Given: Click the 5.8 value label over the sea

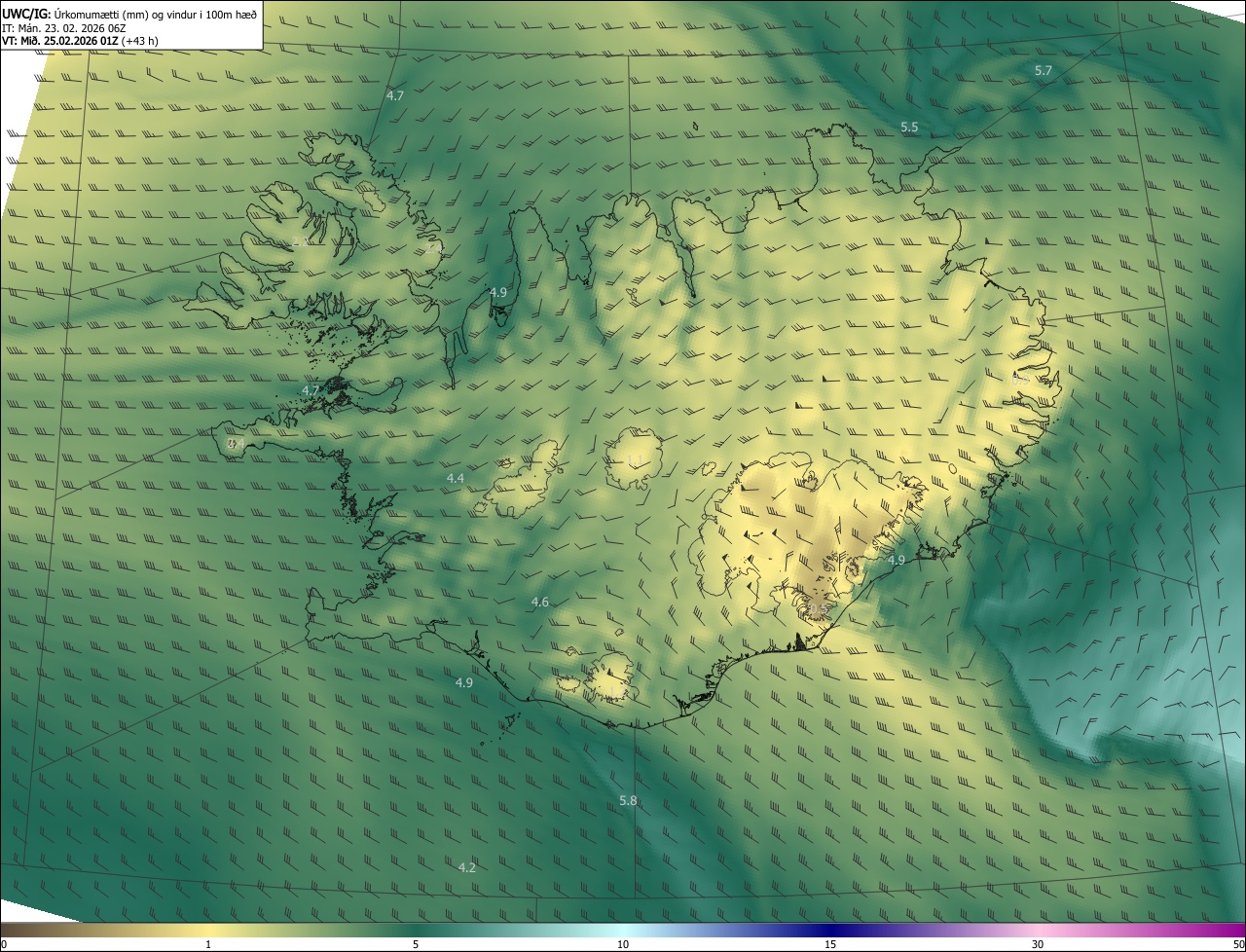Looking at the screenshot, I should 628,800.
